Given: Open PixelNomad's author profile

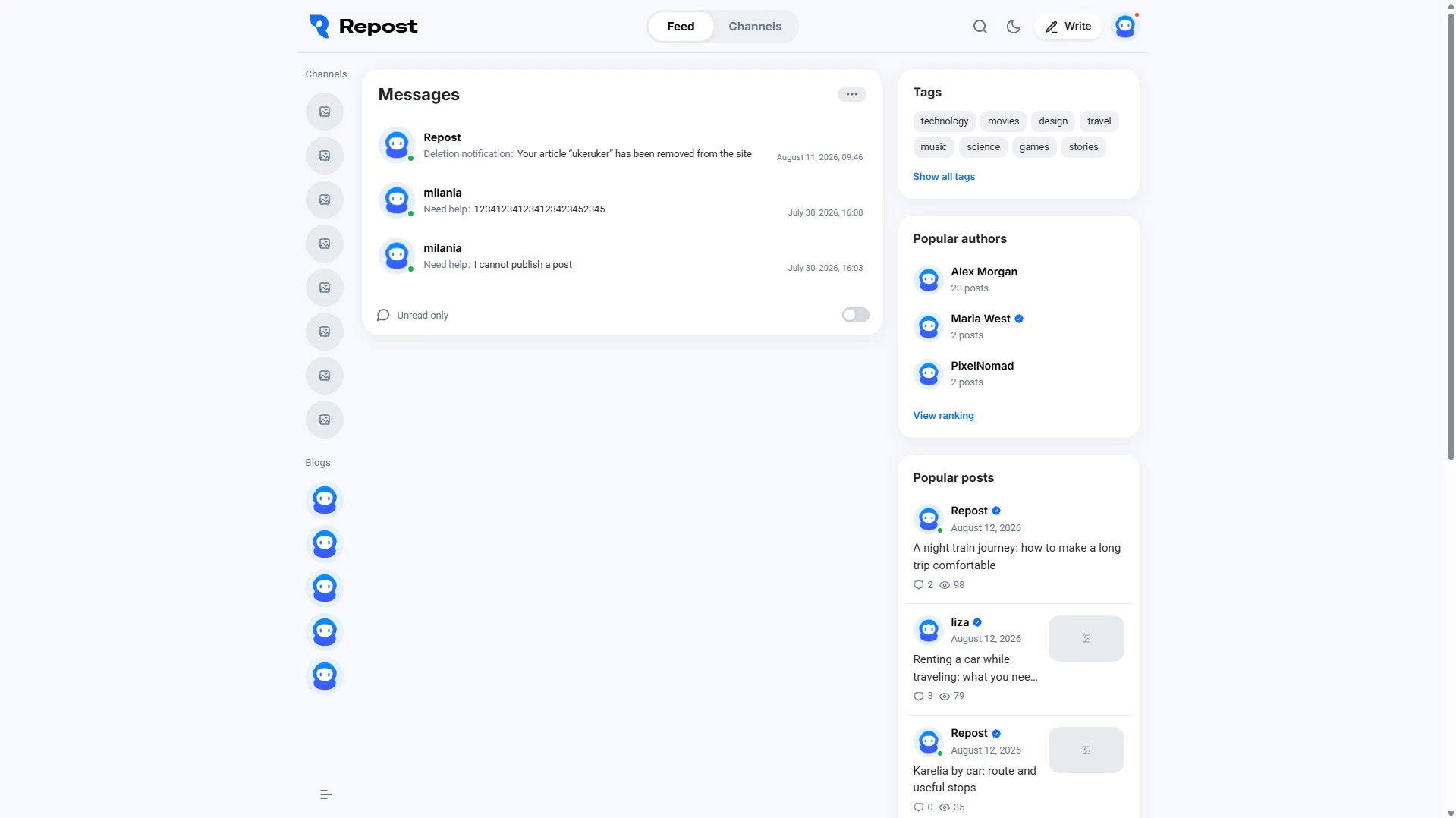Looking at the screenshot, I should click(982, 366).
